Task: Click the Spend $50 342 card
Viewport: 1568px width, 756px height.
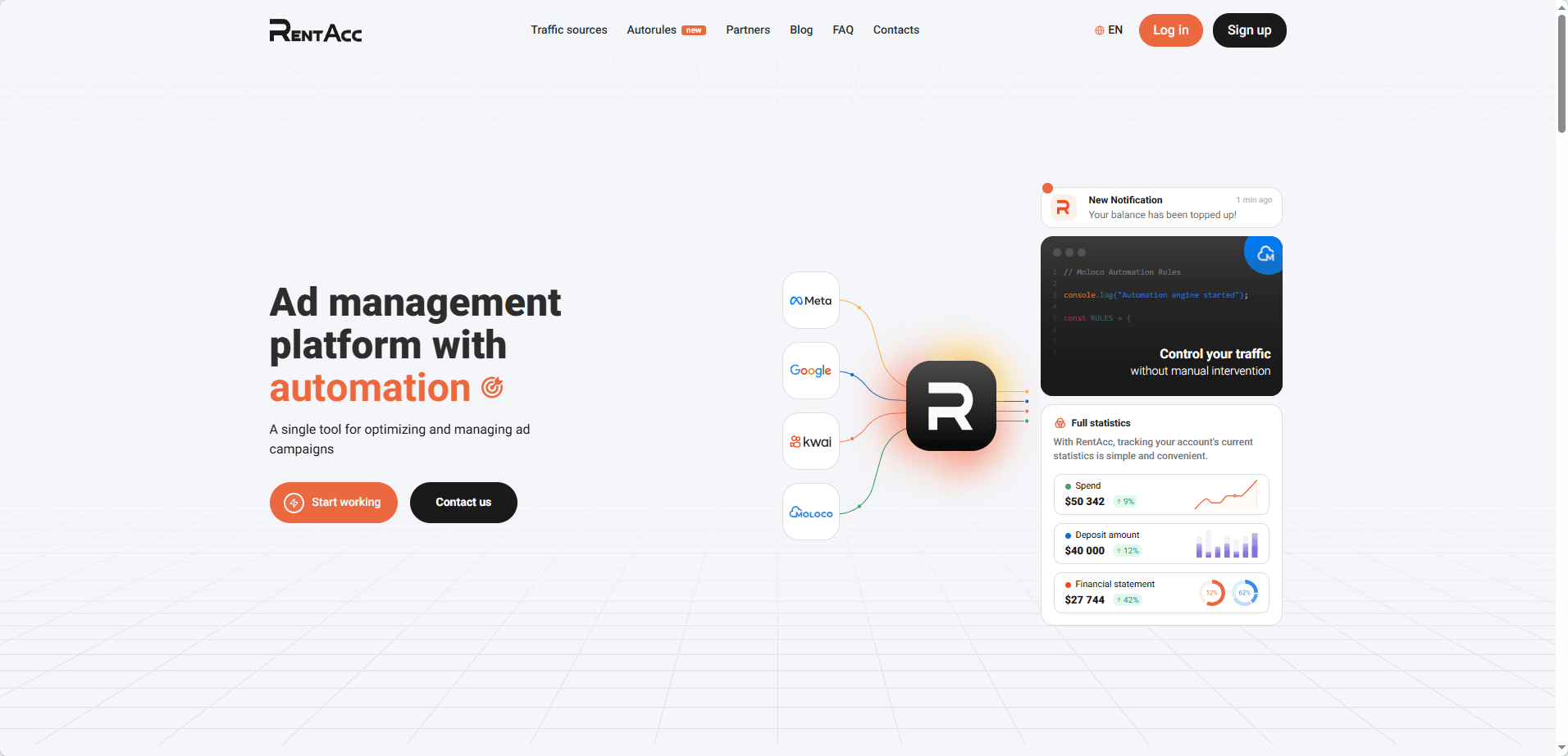Action: [1161, 494]
